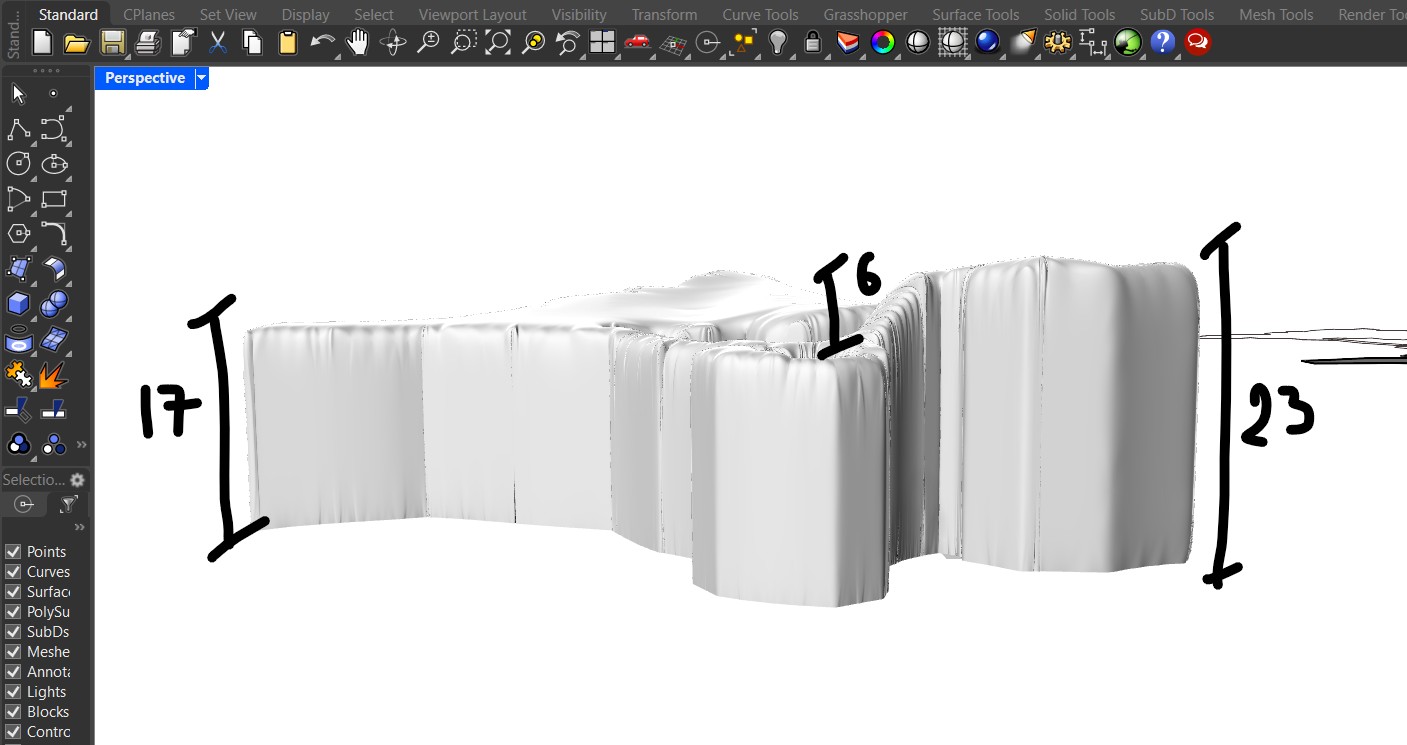Uncheck the Blocks selection filter

[13, 712]
